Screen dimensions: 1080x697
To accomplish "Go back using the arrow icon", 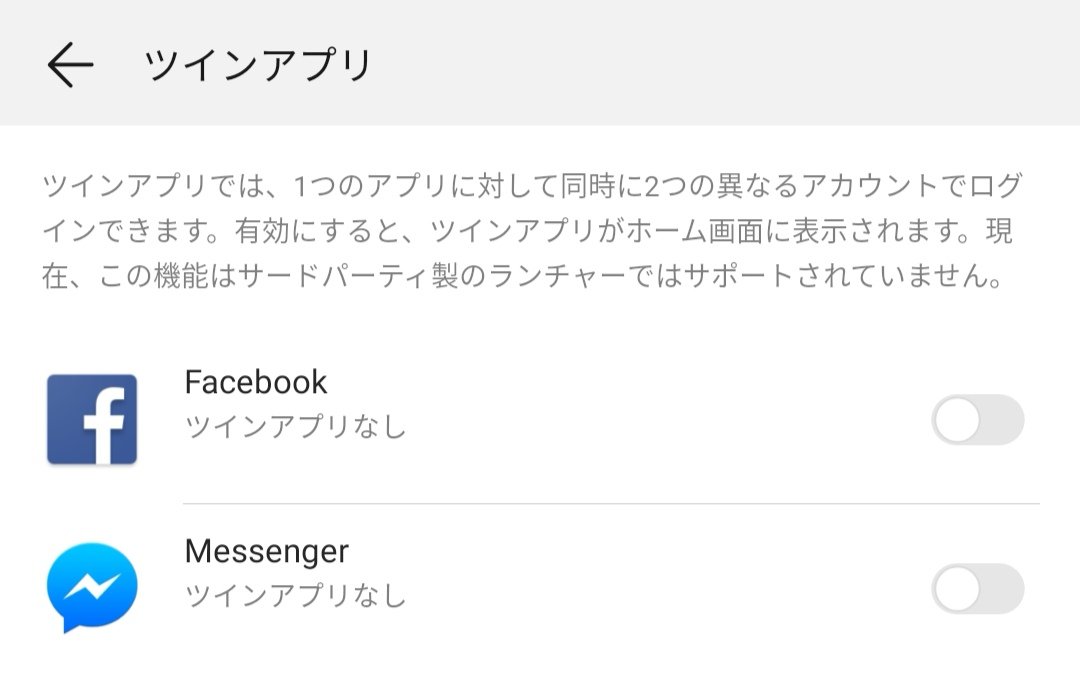I will pos(70,64).
